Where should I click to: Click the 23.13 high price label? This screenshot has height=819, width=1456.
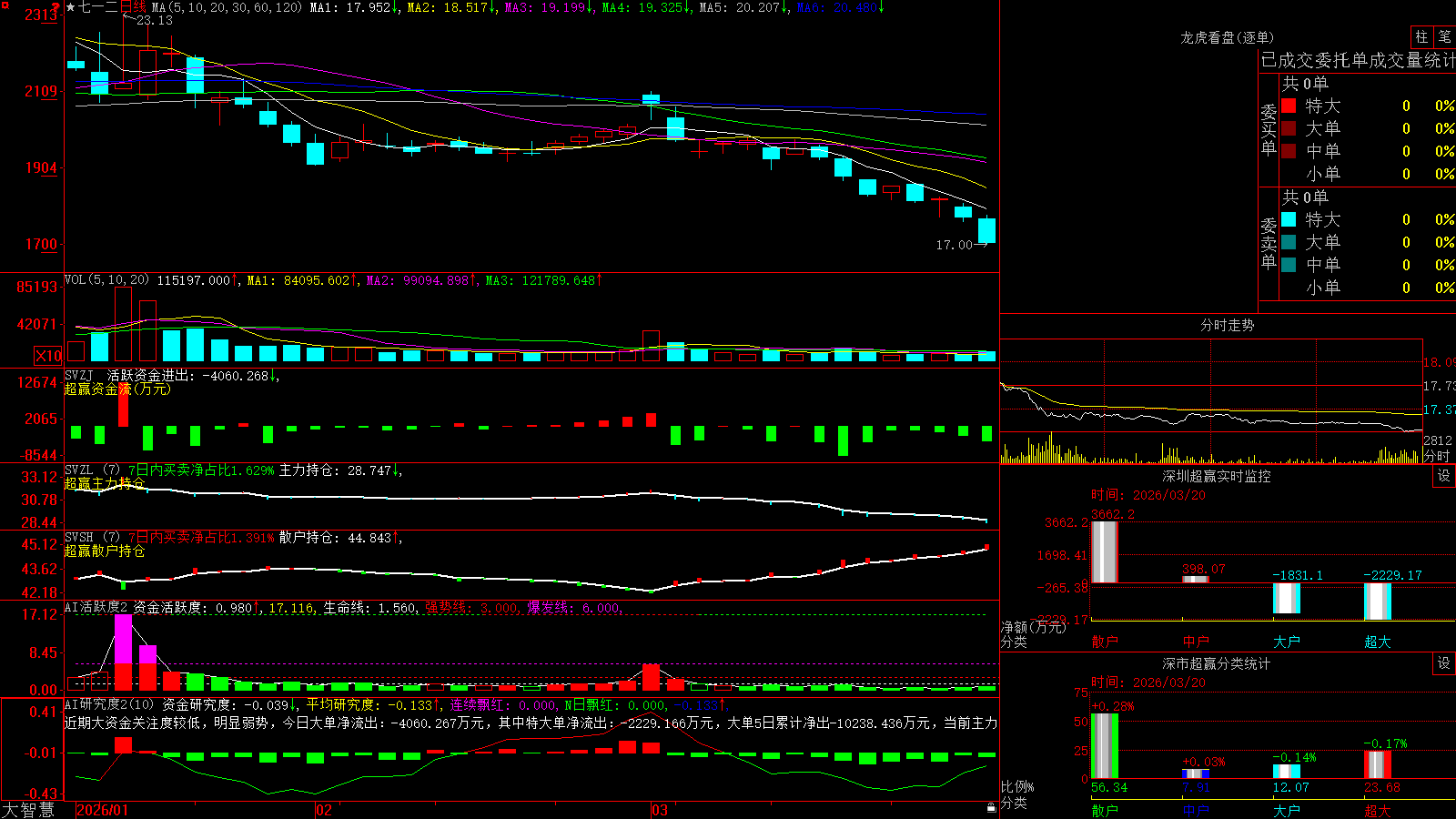154,20
